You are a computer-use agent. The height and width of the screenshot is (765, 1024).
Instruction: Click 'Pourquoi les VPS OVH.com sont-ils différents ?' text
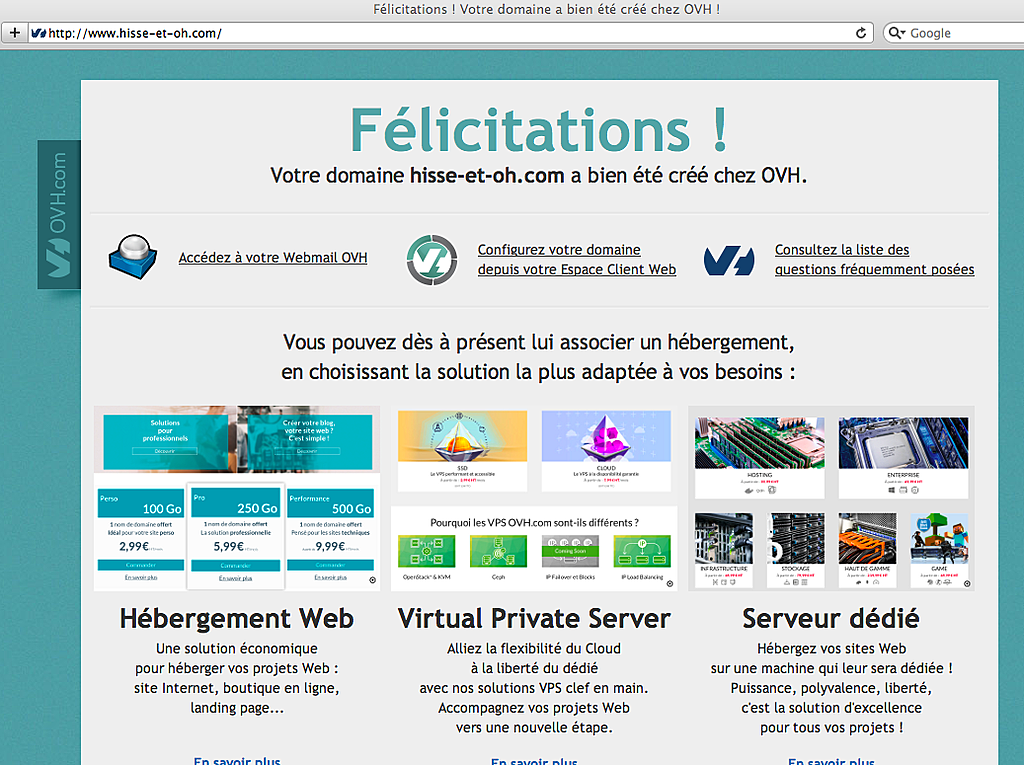coord(534,523)
